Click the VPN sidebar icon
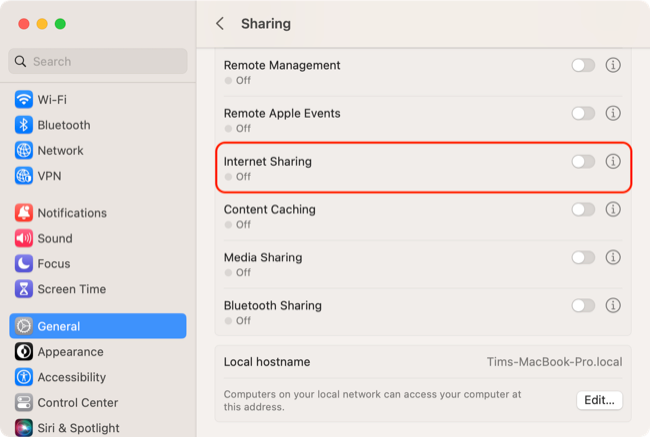Viewport: 650px width, 437px height. click(x=24, y=175)
